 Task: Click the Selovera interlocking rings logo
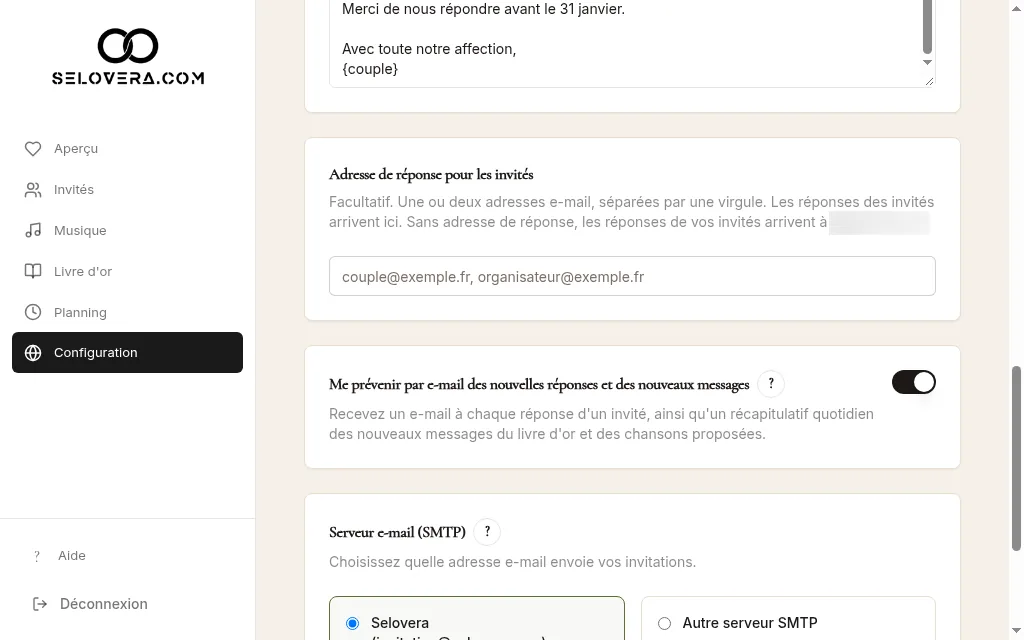[x=128, y=46]
